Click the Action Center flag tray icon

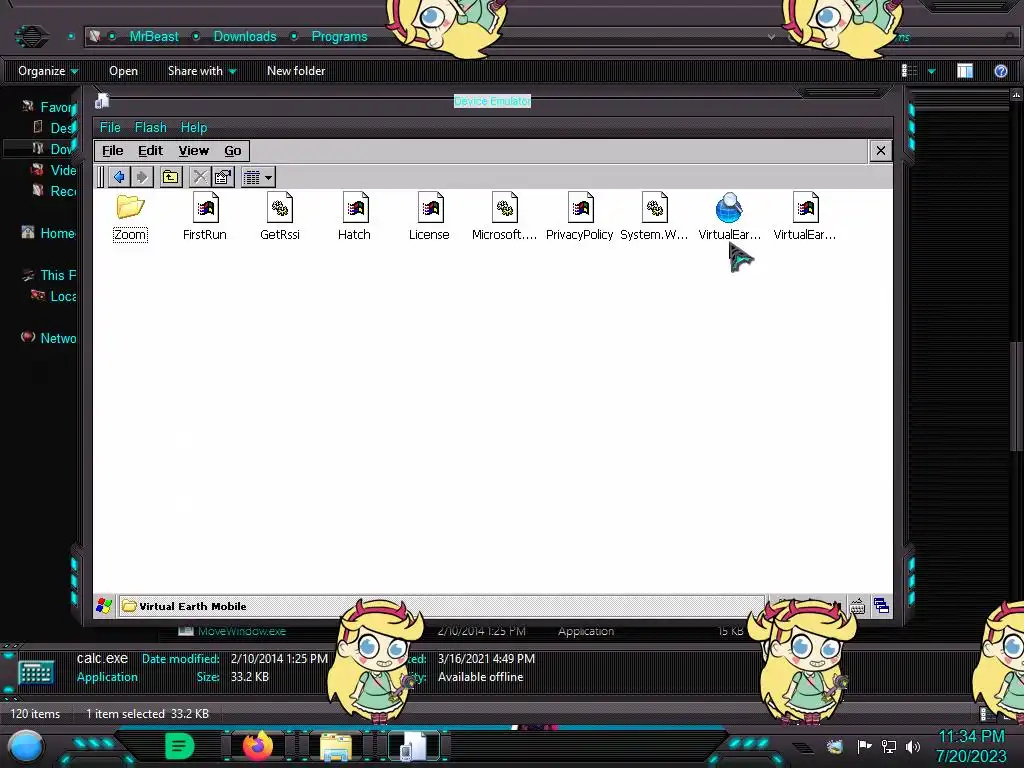pos(864,746)
